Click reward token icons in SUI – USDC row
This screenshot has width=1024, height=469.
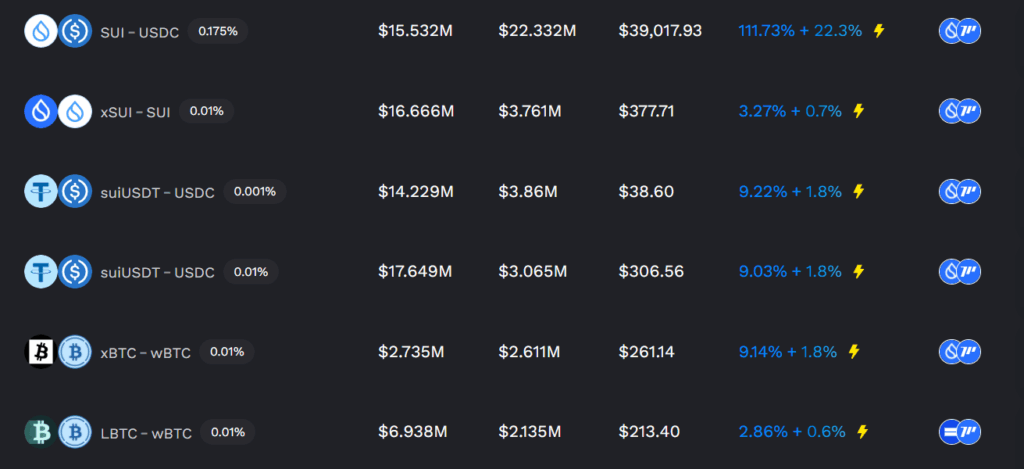(x=959, y=31)
